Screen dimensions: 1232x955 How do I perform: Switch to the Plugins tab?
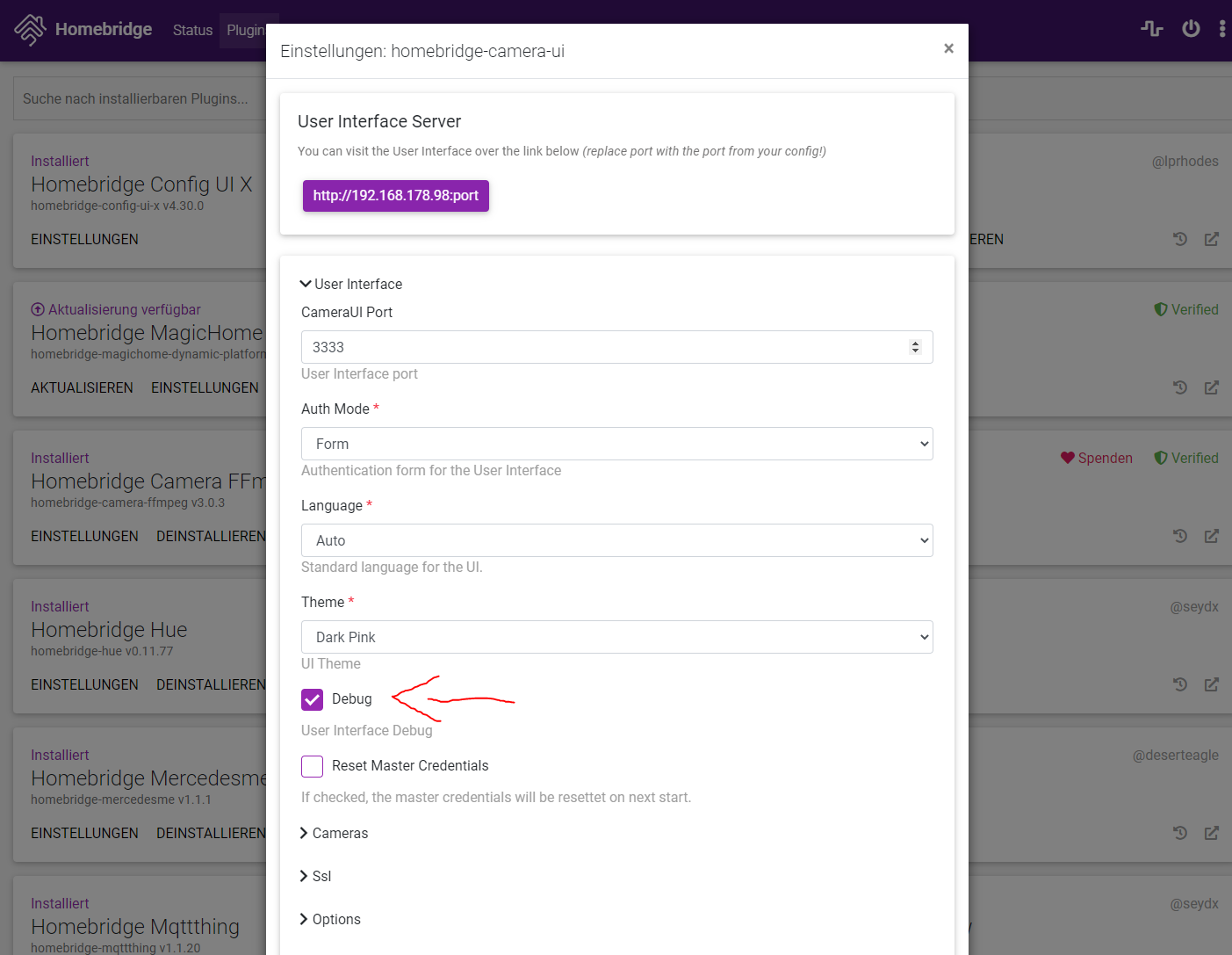pos(246,30)
